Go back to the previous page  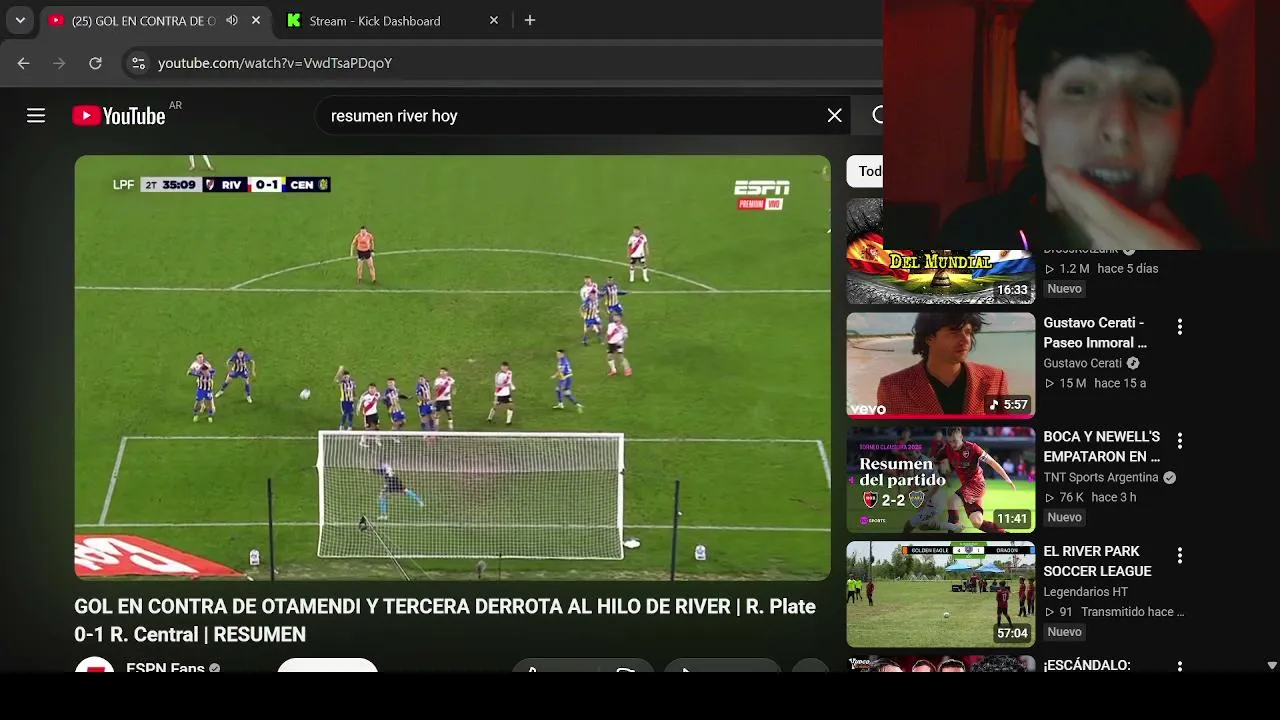23,63
